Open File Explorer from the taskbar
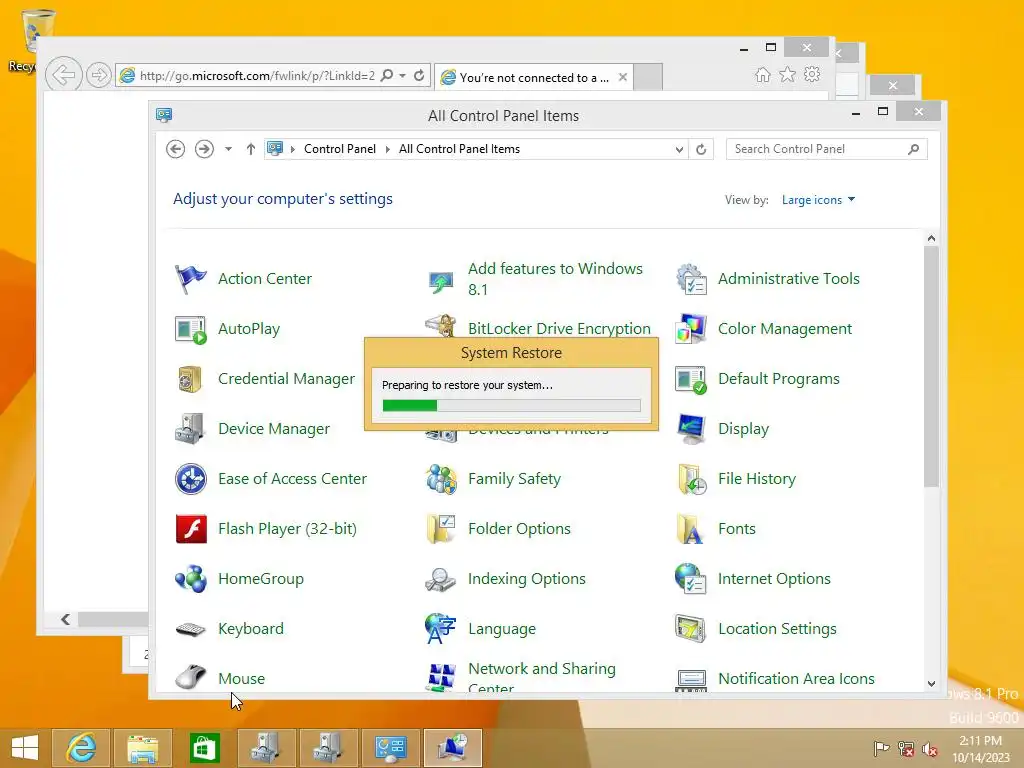 143,748
